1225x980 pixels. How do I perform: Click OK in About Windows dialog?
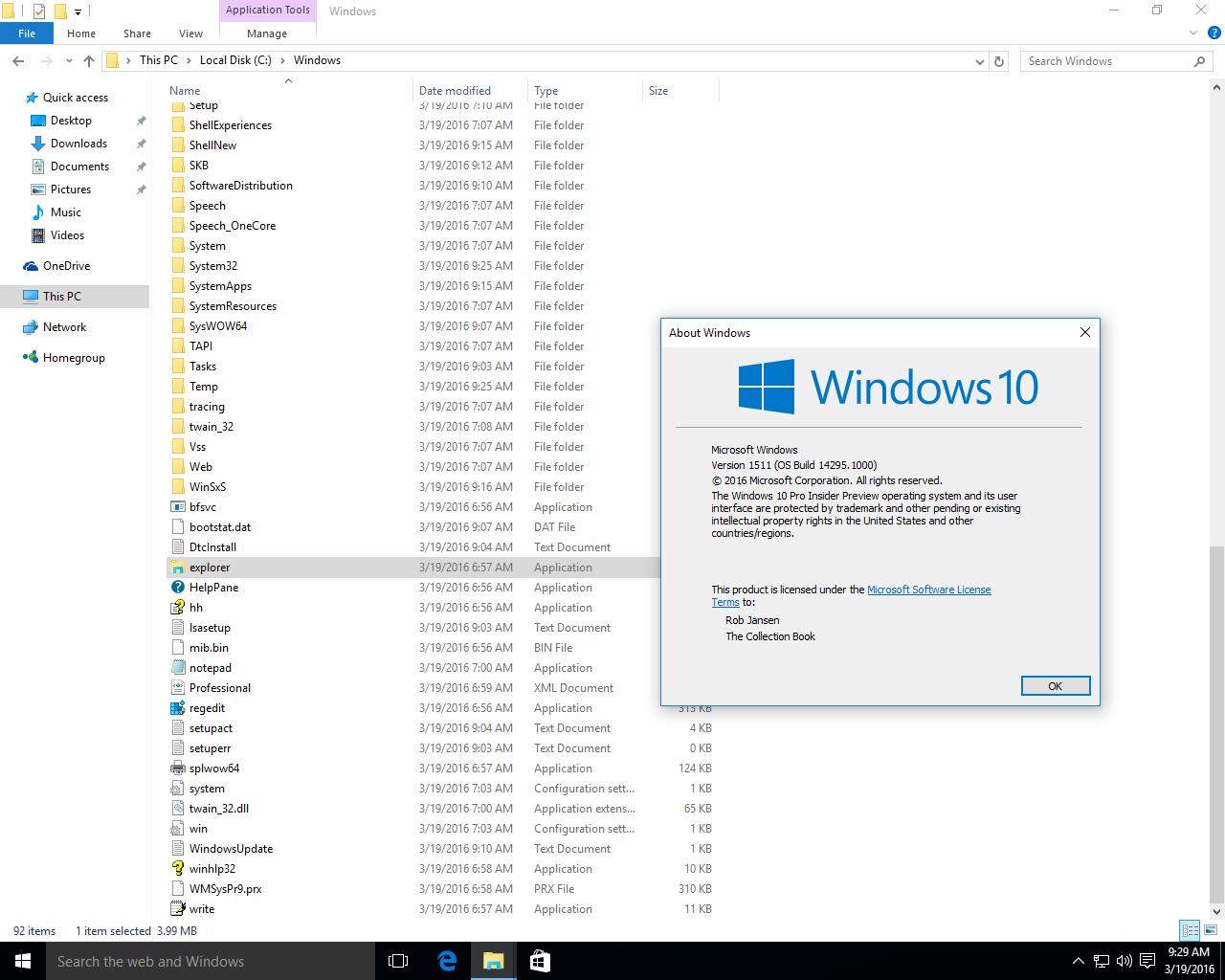pos(1055,685)
